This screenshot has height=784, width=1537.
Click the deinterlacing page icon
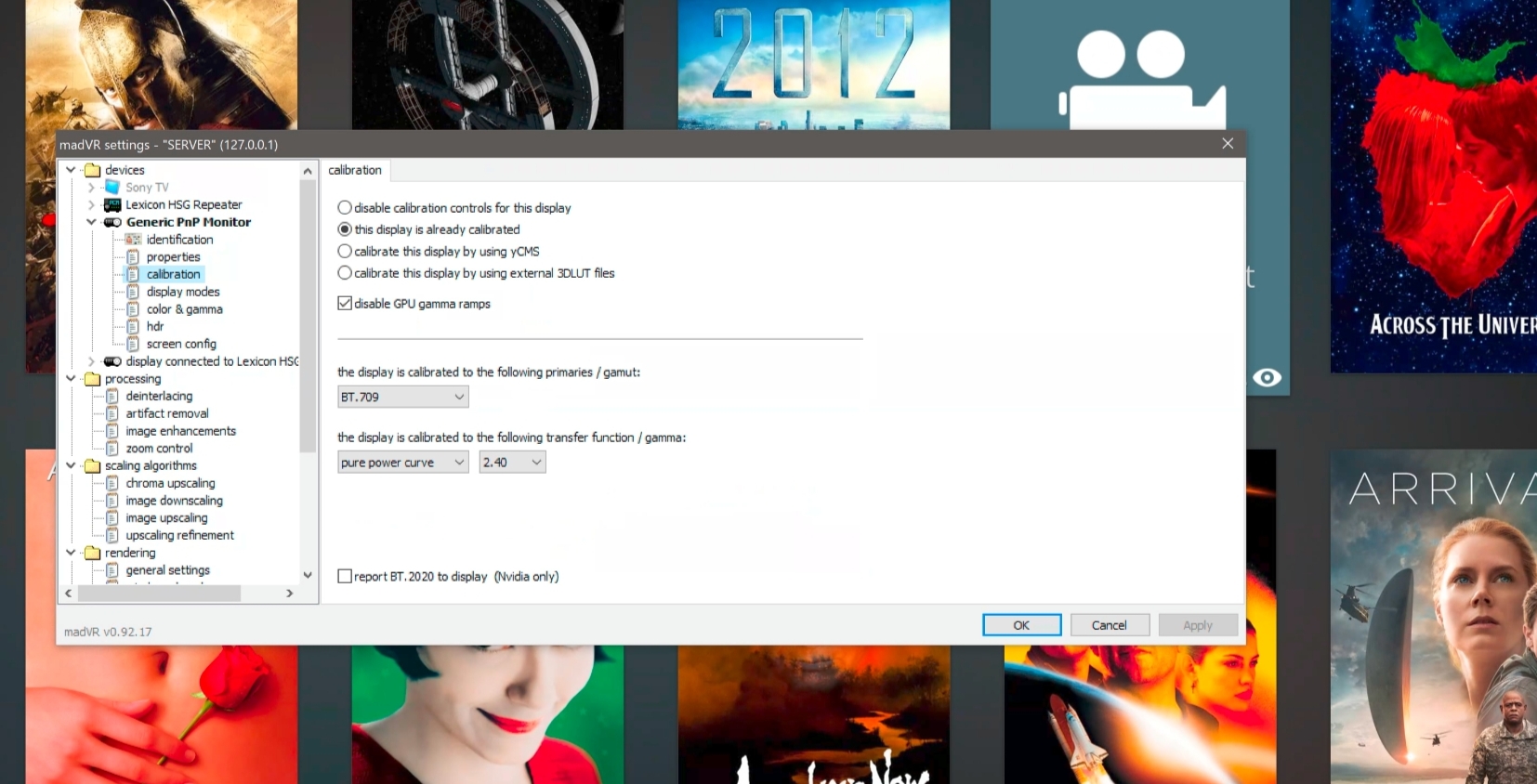112,397
